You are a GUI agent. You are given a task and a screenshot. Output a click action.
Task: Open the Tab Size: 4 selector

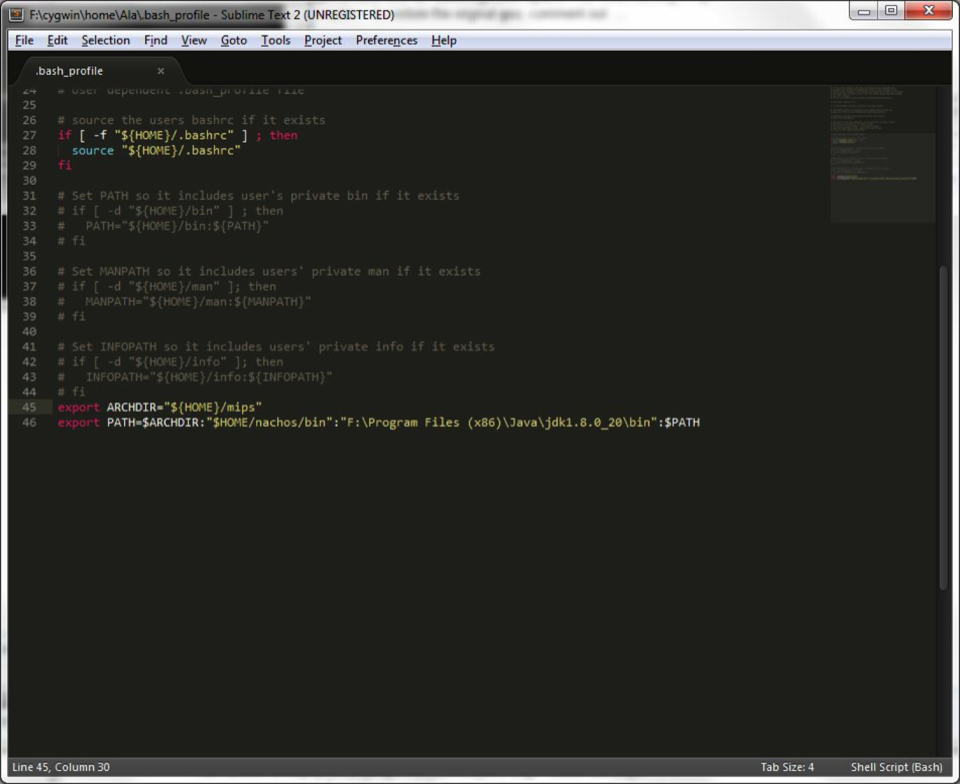click(787, 767)
